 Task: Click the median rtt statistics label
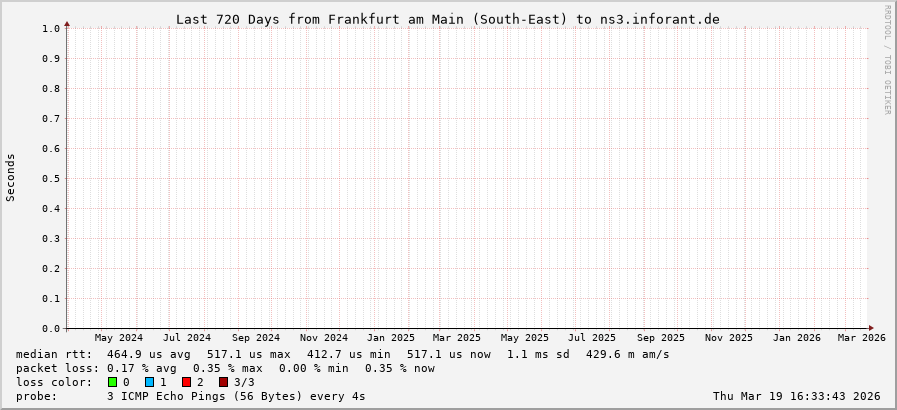(x=54, y=354)
